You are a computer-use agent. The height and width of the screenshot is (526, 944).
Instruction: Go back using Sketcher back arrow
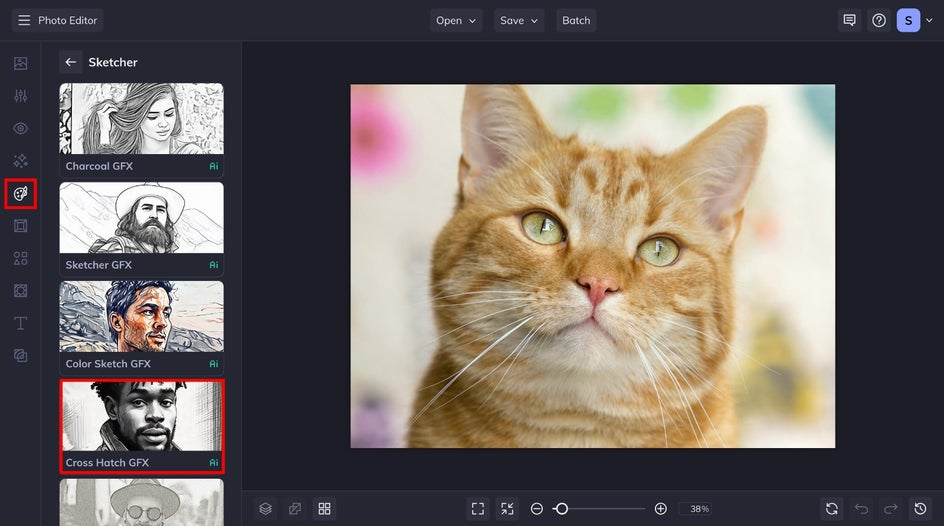[70, 62]
